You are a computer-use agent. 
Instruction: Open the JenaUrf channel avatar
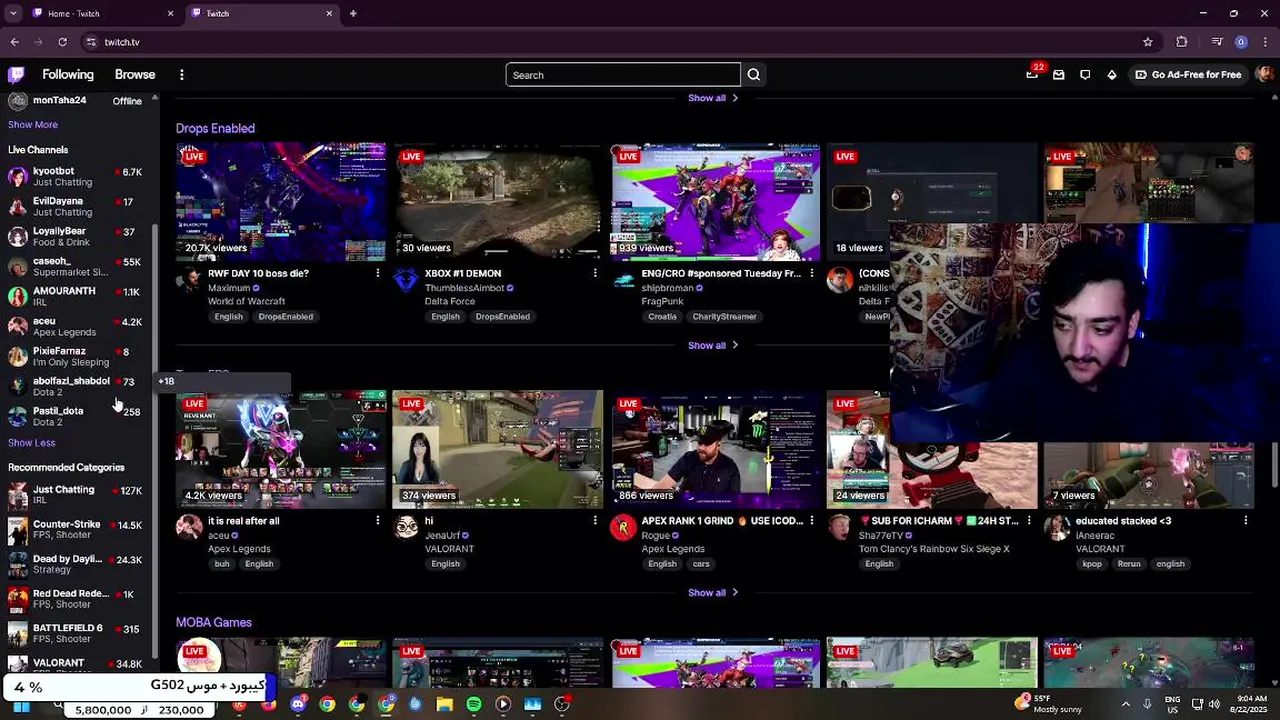pyautogui.click(x=406, y=528)
